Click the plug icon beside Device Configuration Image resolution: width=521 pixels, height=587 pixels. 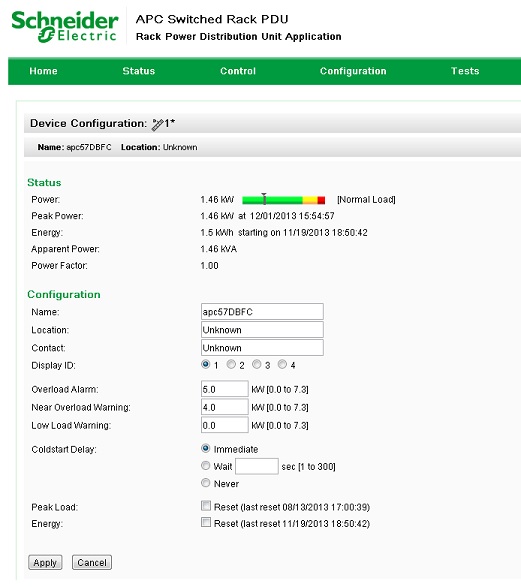(x=157, y=124)
